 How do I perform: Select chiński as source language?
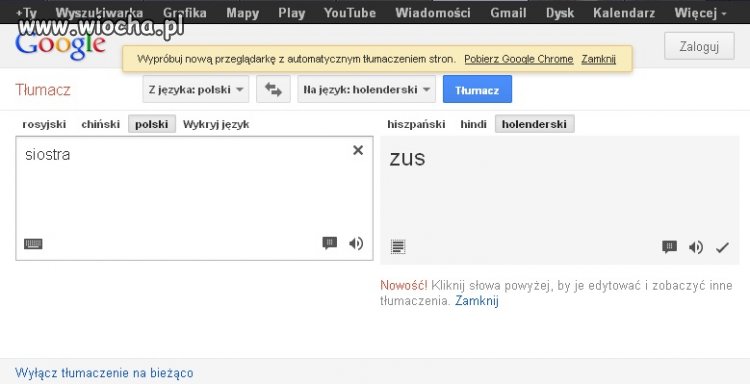100,124
